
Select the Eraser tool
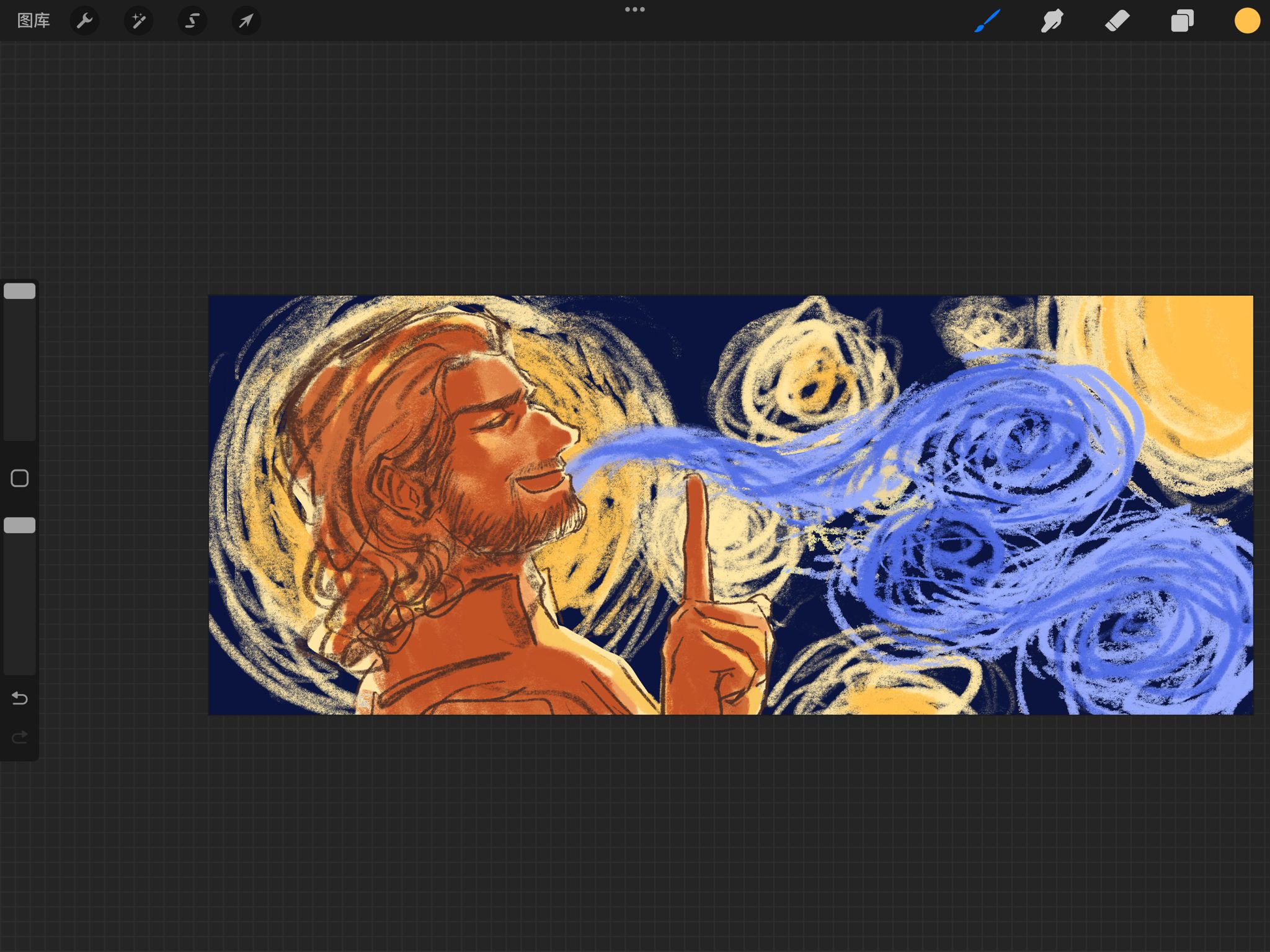pyautogui.click(x=1117, y=21)
